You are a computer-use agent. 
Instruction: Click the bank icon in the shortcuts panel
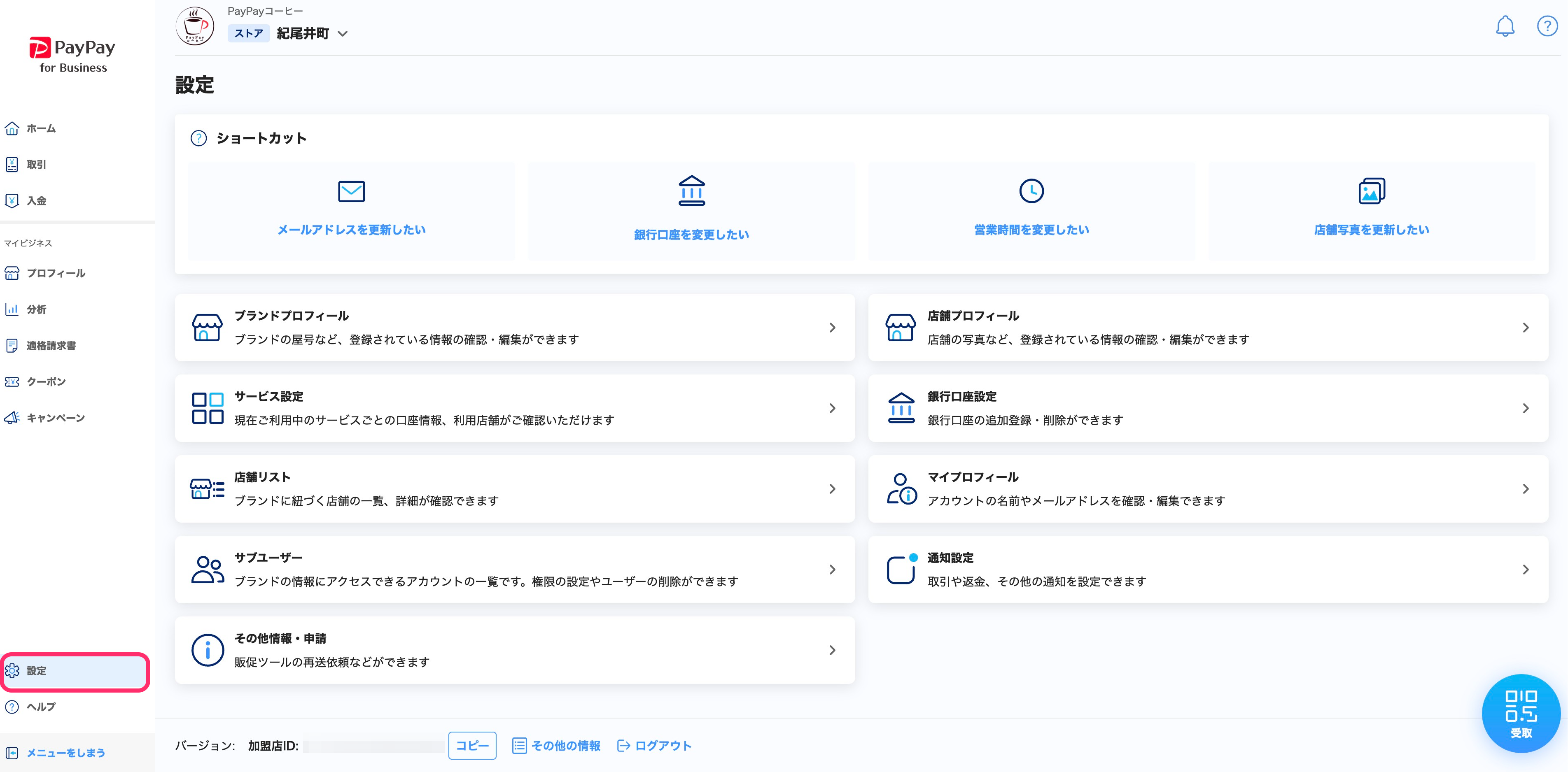[x=691, y=191]
